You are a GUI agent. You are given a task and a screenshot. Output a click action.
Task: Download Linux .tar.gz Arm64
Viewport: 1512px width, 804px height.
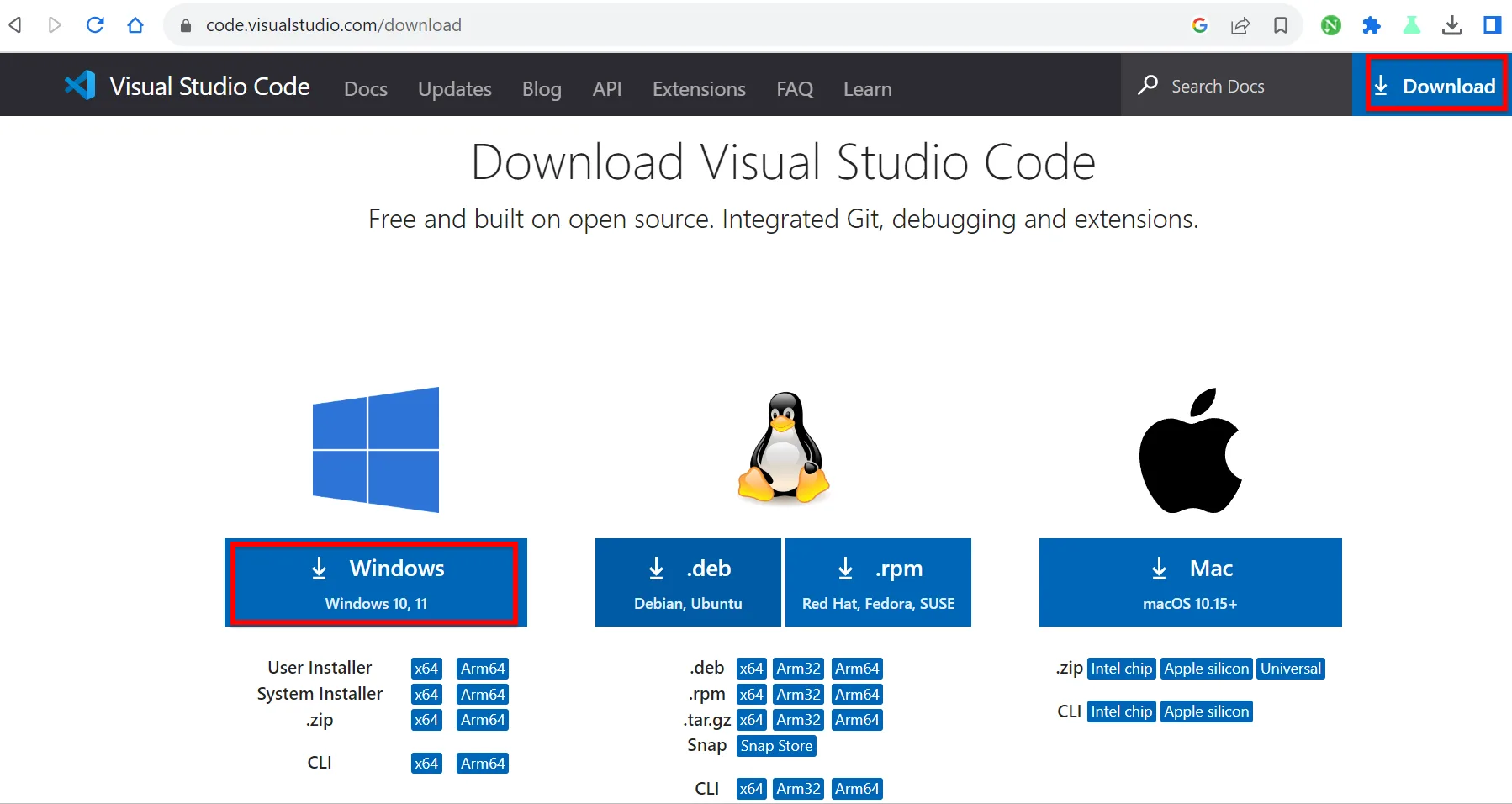tap(857, 720)
